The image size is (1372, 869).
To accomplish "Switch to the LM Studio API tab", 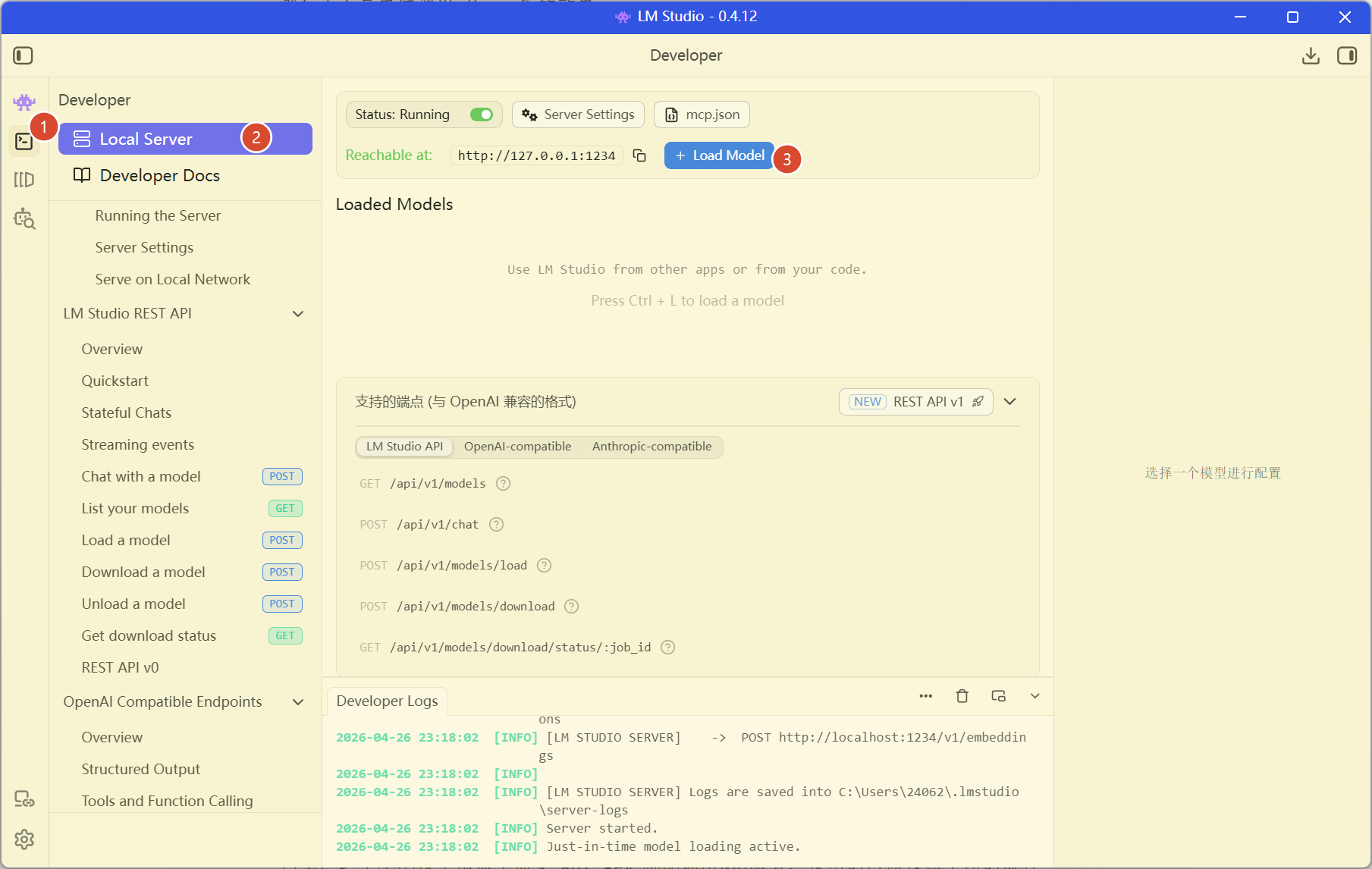I will coord(404,447).
